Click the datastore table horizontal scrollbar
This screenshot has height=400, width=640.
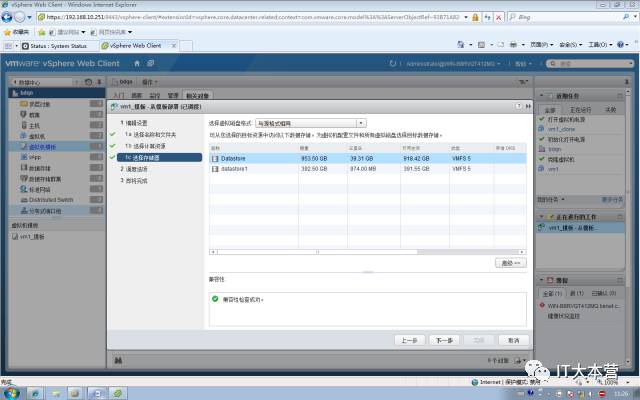coord(317,252)
